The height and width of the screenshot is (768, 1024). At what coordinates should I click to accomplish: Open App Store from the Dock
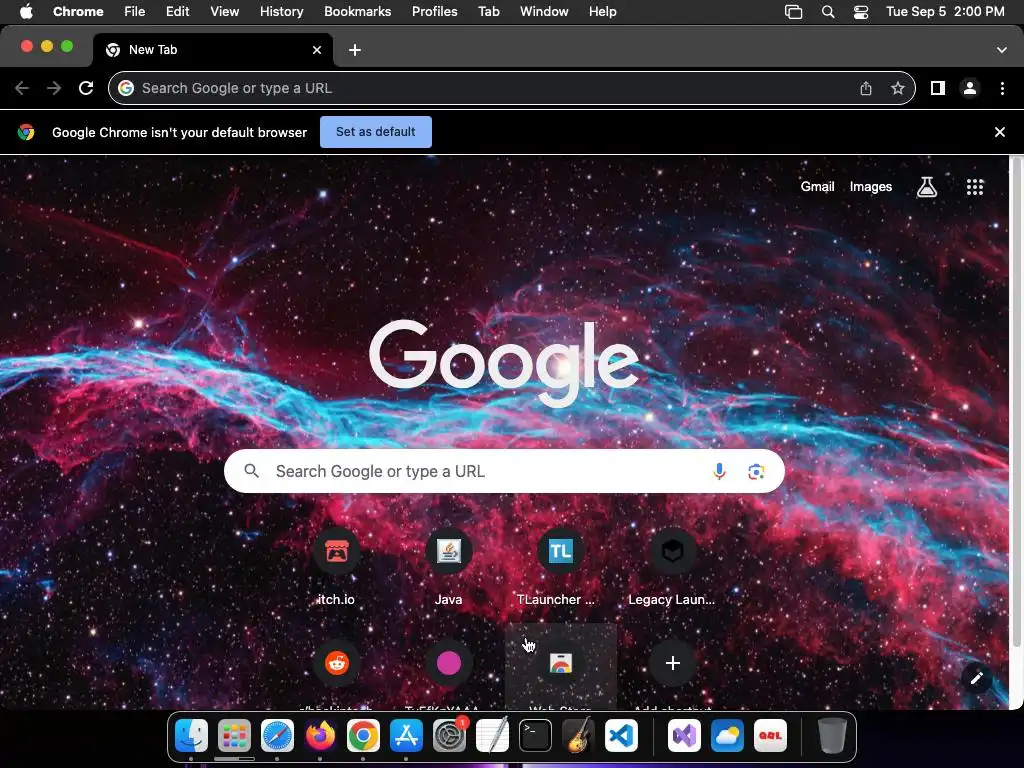coord(406,736)
